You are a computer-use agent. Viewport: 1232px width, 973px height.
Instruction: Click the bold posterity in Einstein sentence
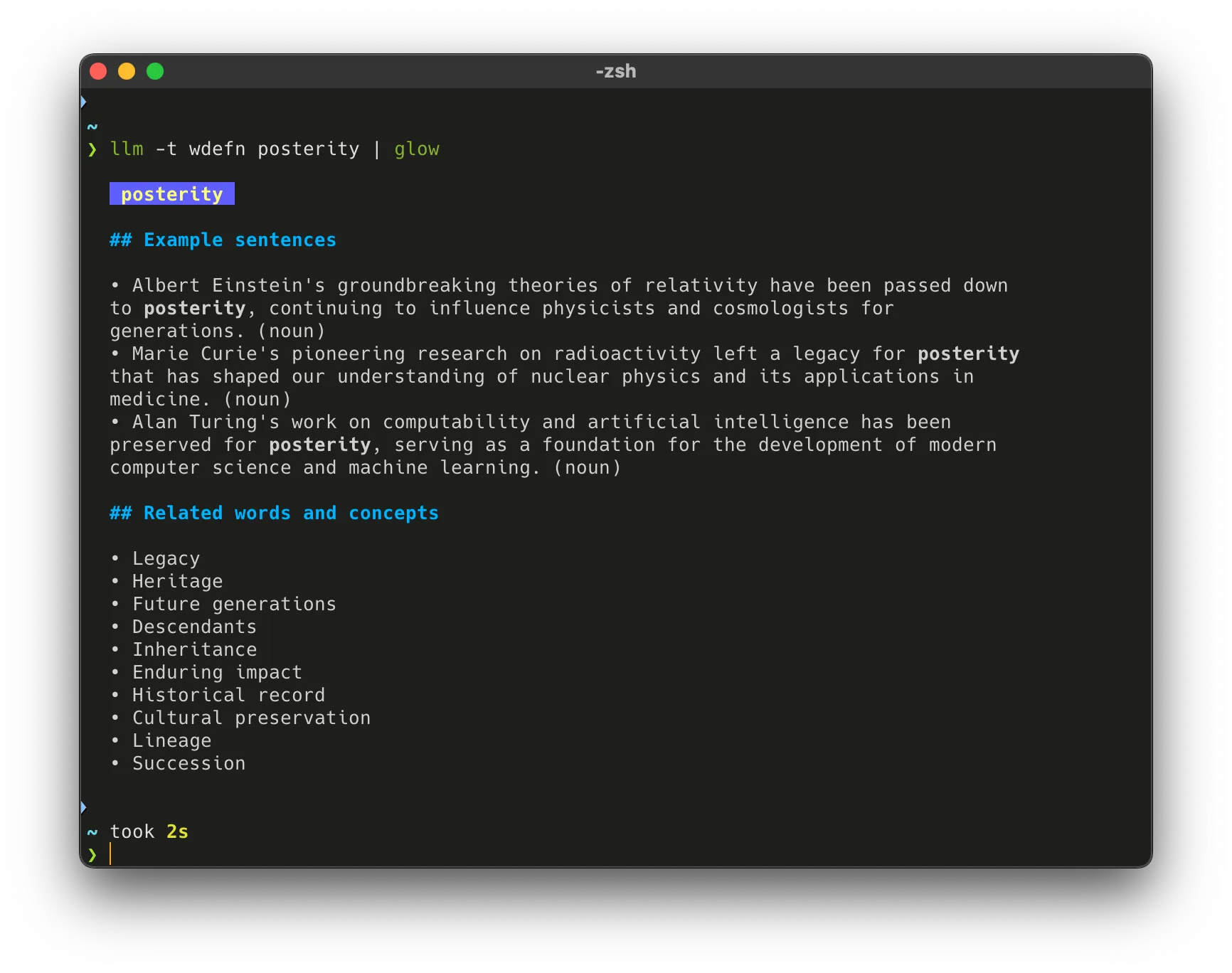click(194, 307)
